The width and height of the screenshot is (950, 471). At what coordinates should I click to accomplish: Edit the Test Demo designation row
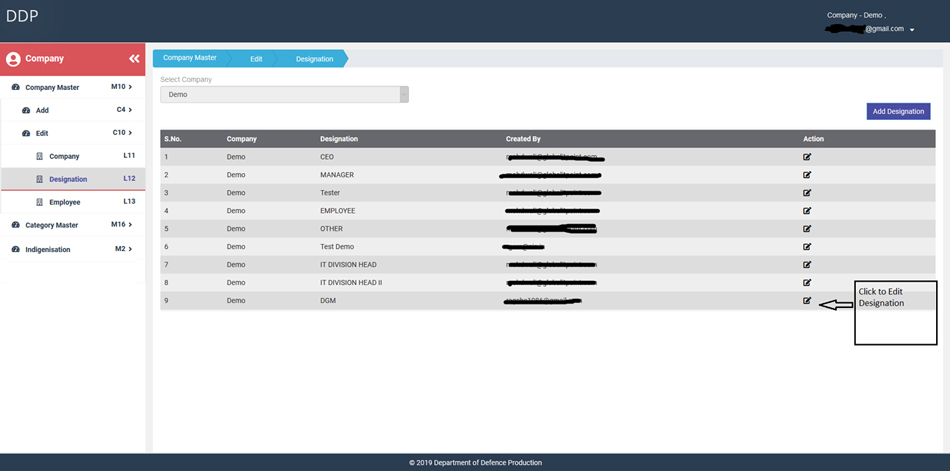807,247
